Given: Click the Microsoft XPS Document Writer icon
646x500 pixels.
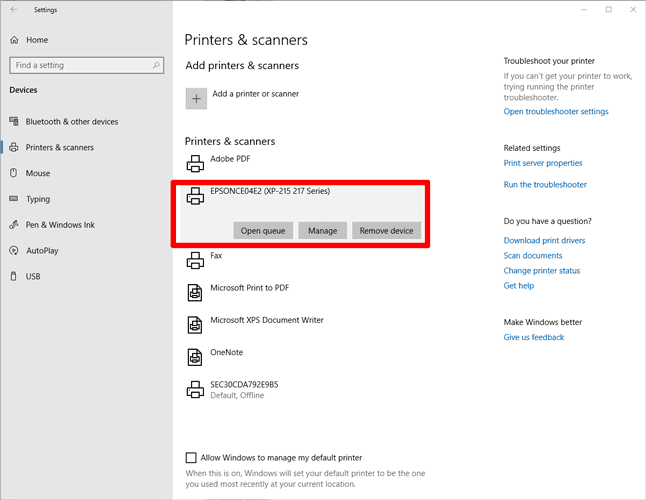Looking at the screenshot, I should pyautogui.click(x=195, y=325).
